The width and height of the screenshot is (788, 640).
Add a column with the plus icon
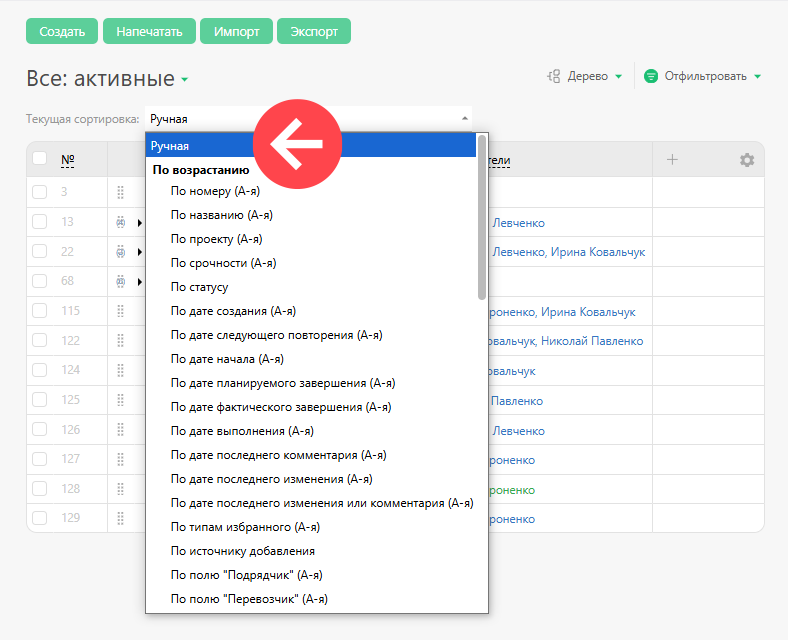(x=672, y=160)
